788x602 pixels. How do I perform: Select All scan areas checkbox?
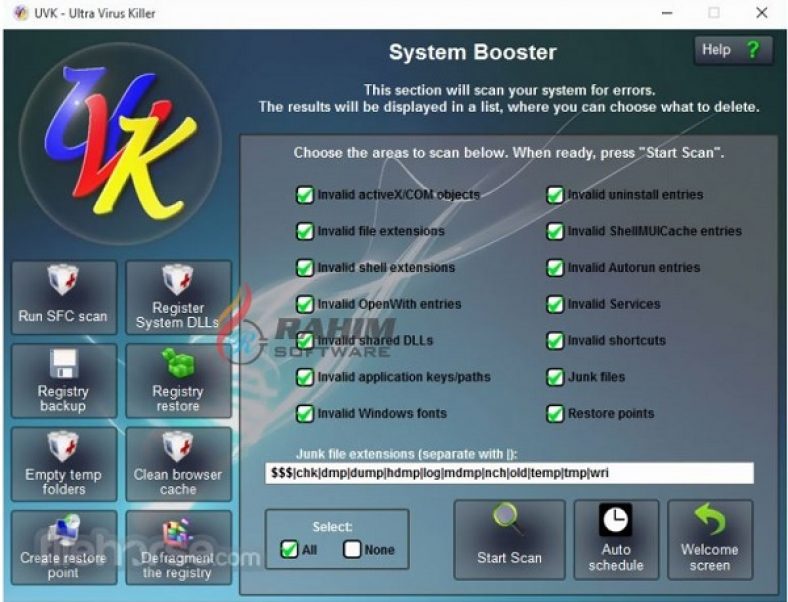(289, 549)
